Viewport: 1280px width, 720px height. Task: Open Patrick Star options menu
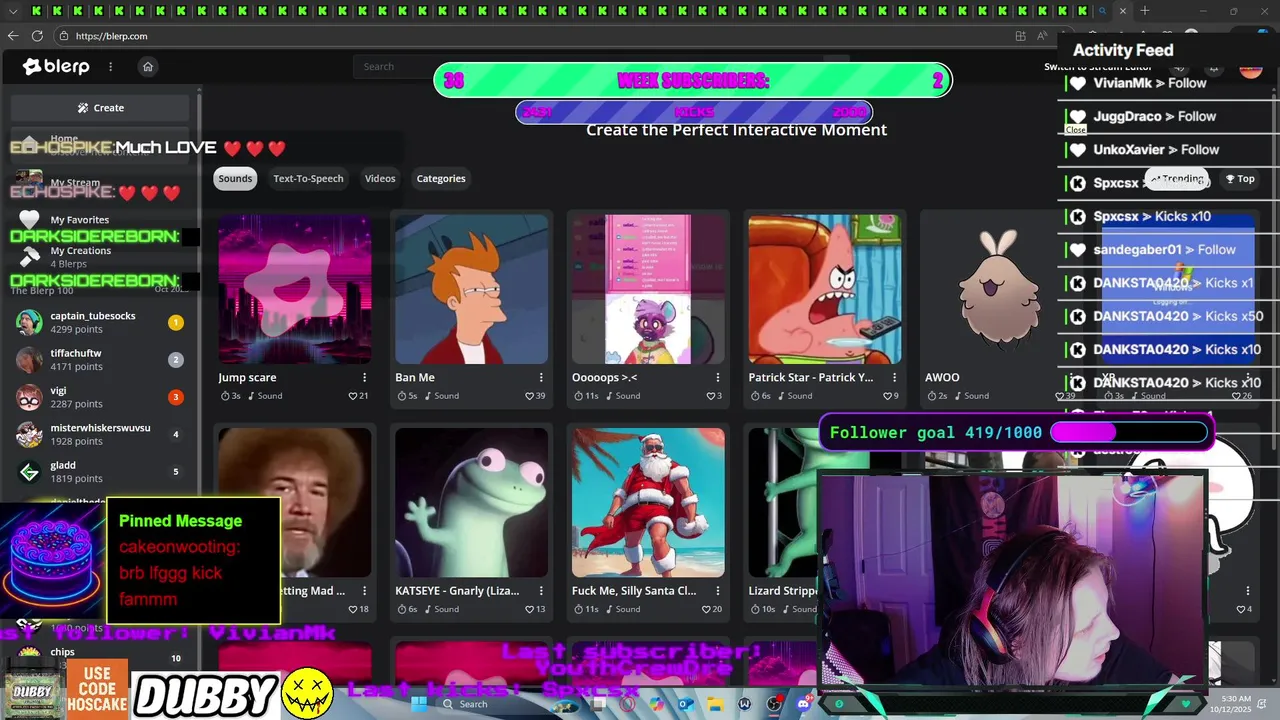point(894,377)
